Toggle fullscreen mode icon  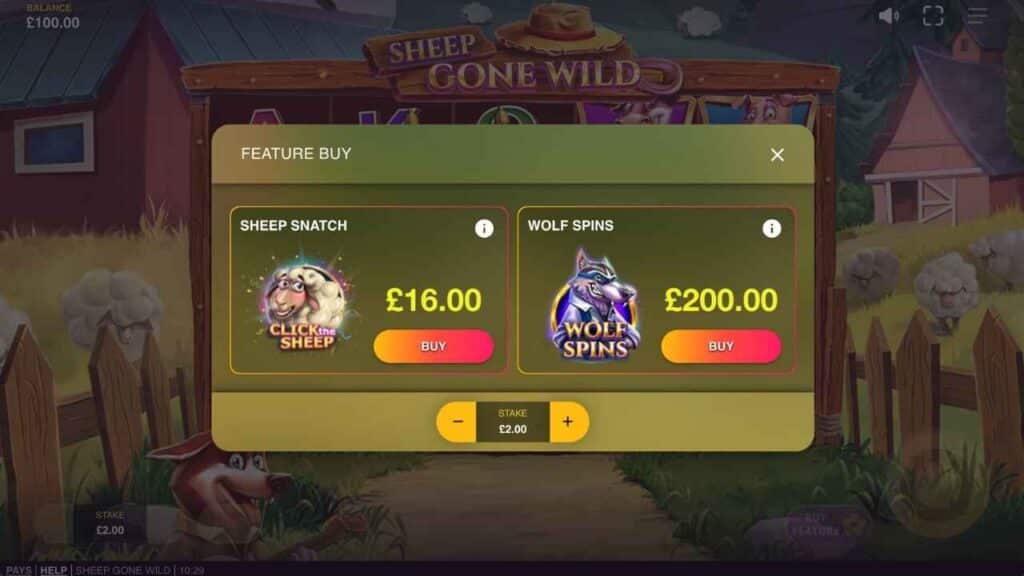[933, 16]
